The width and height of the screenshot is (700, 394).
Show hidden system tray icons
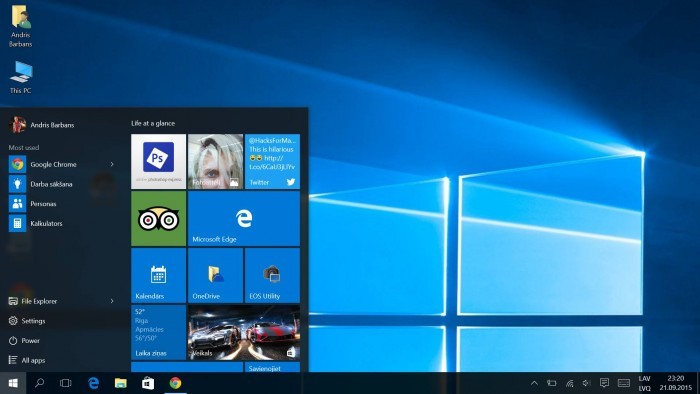(534, 383)
